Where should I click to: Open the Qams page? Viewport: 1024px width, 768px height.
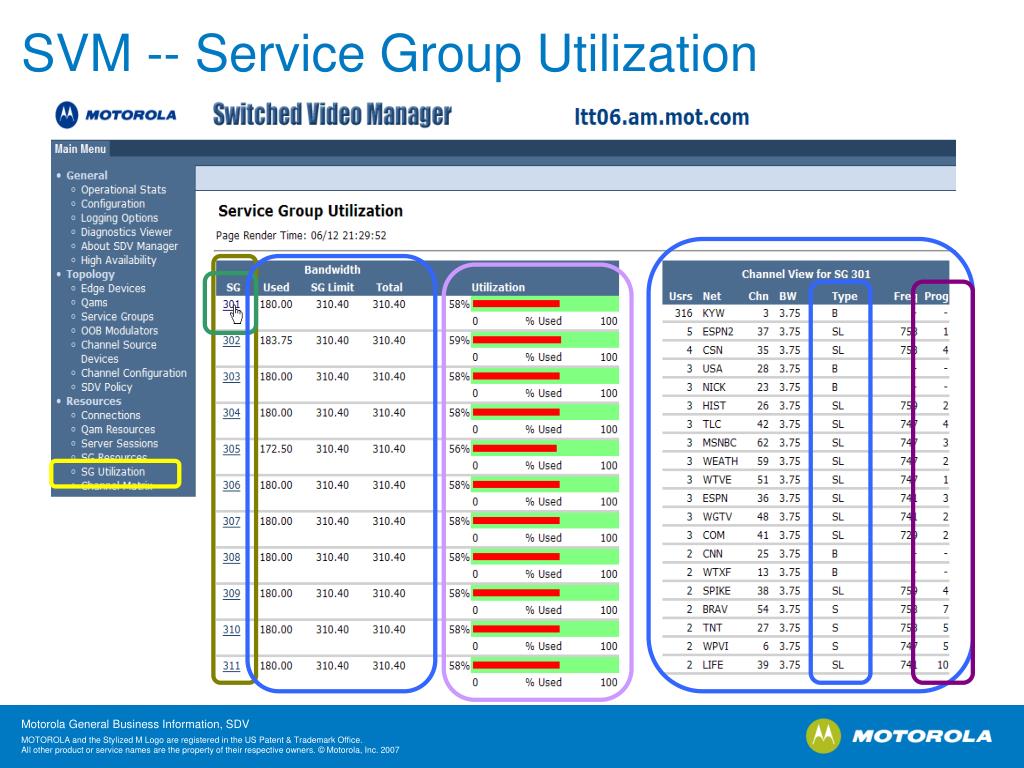94,302
